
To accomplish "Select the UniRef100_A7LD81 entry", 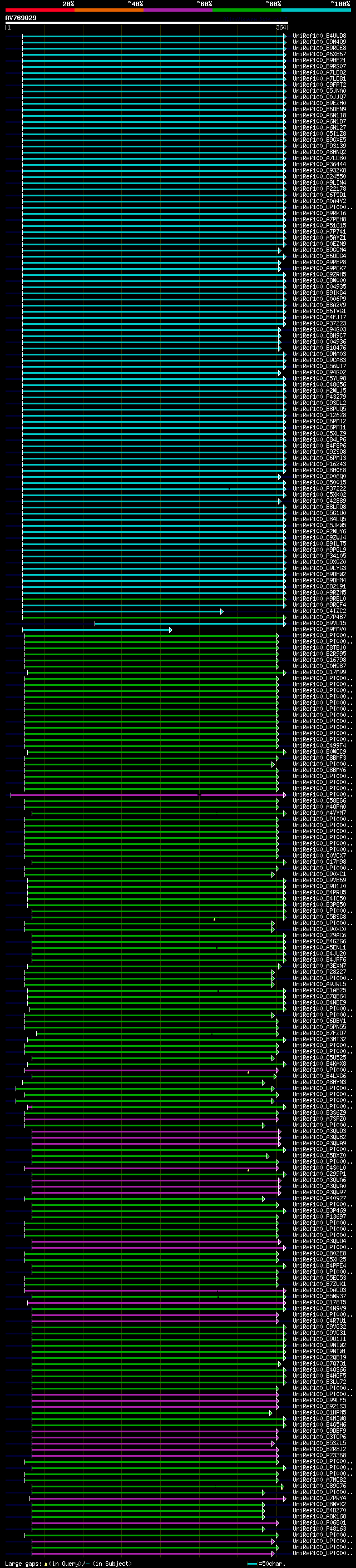I will point(319,78).
